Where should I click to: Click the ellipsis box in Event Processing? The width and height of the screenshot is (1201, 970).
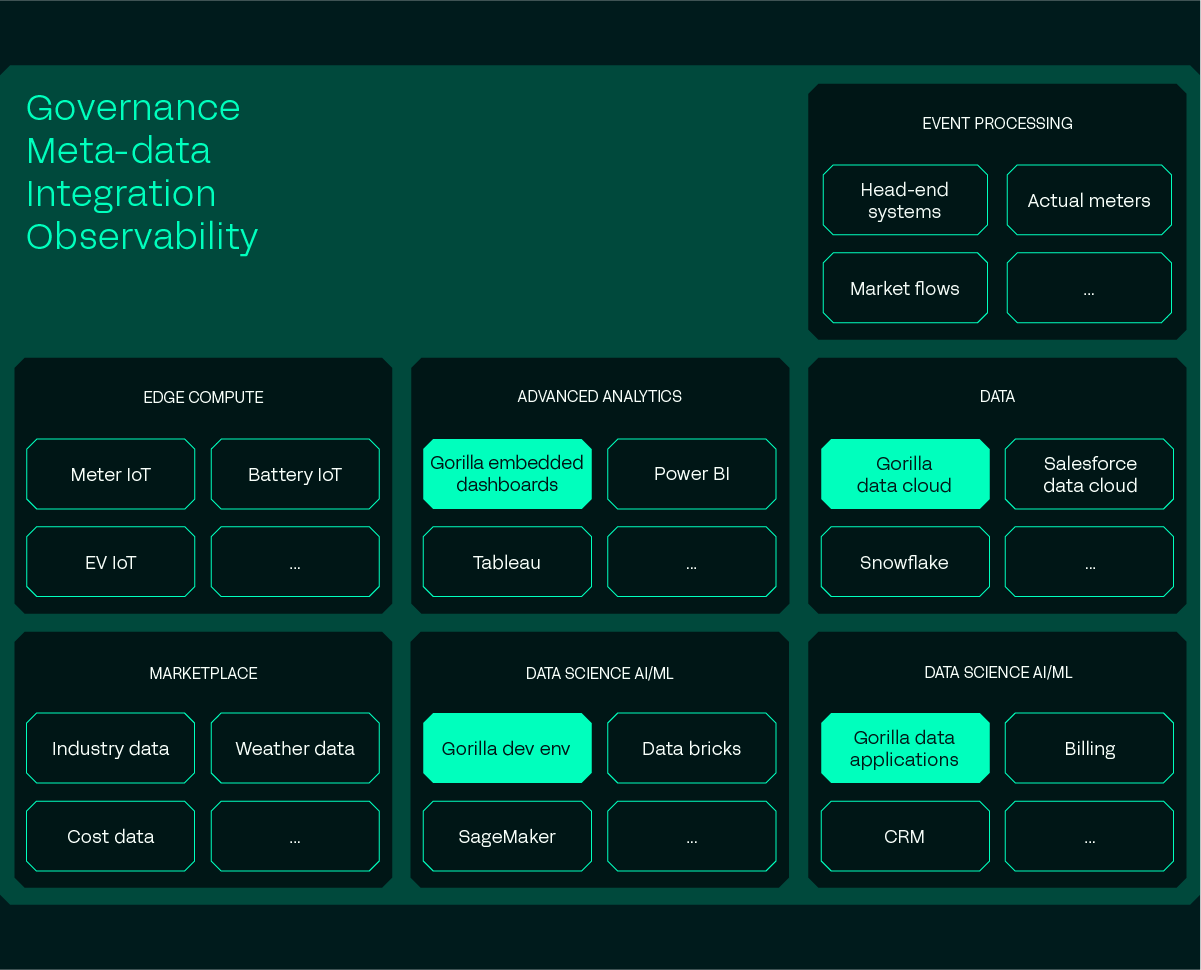1089,288
